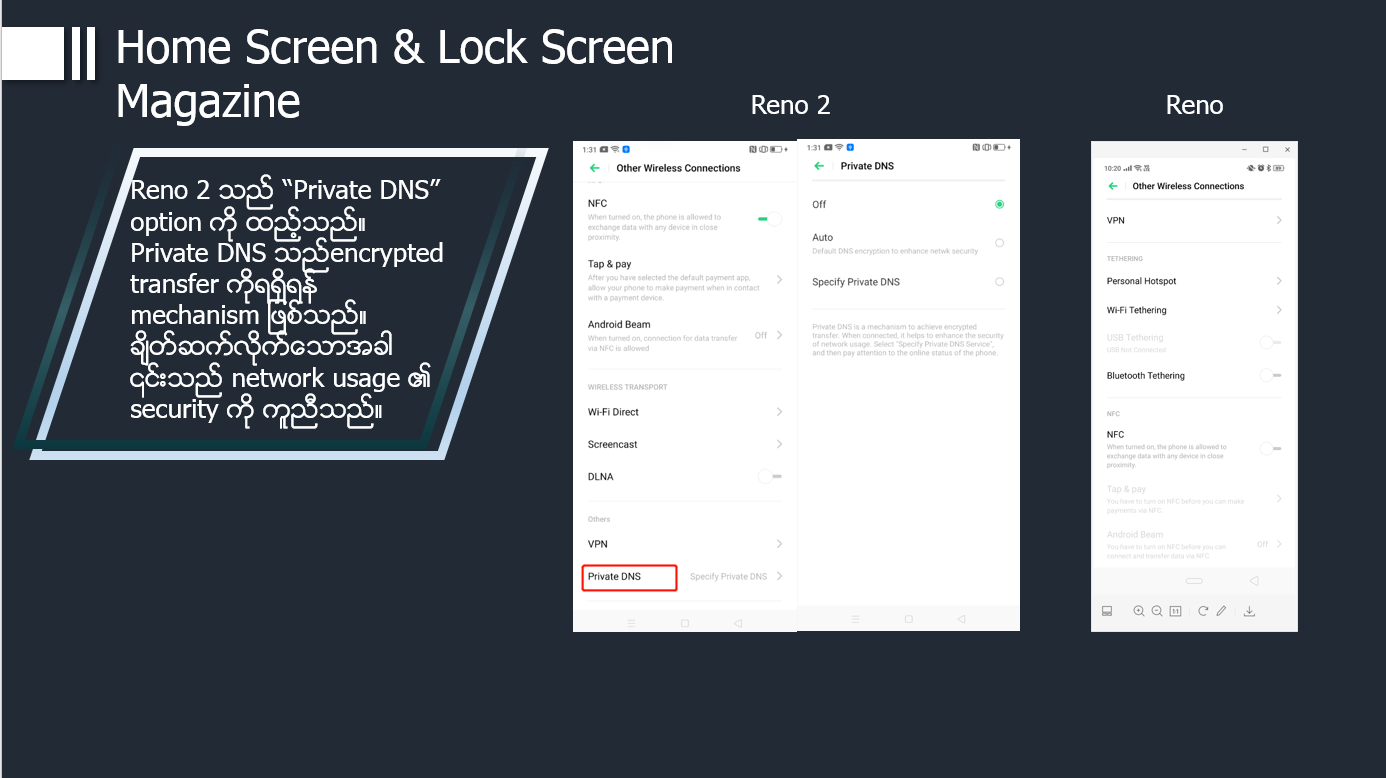Viewport: 1386px width, 778px height.
Task: Open the Wi-Fi Tethering menu entry
Action: [1194, 310]
